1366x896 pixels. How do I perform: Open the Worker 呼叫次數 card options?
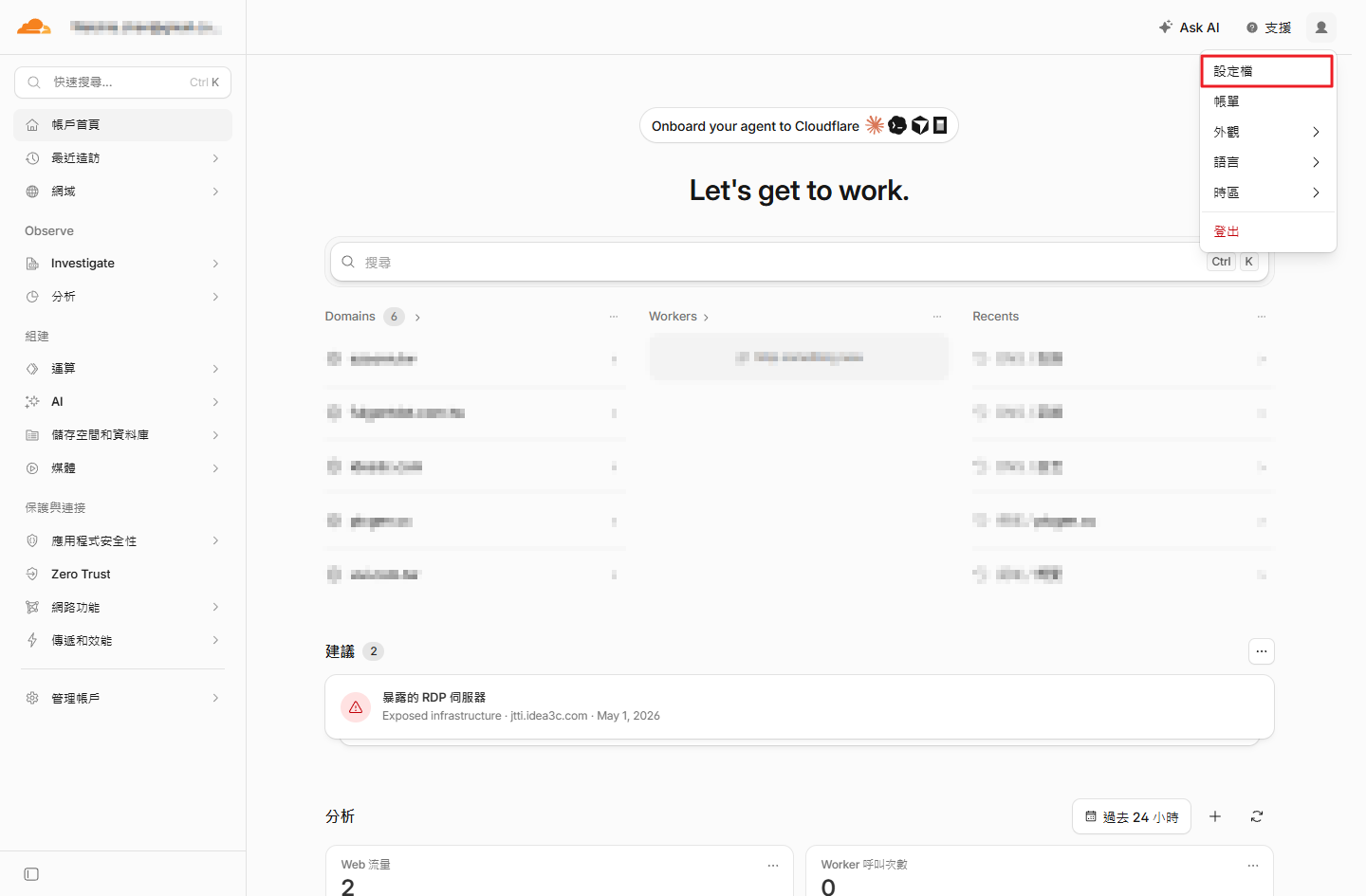pos(1253,866)
